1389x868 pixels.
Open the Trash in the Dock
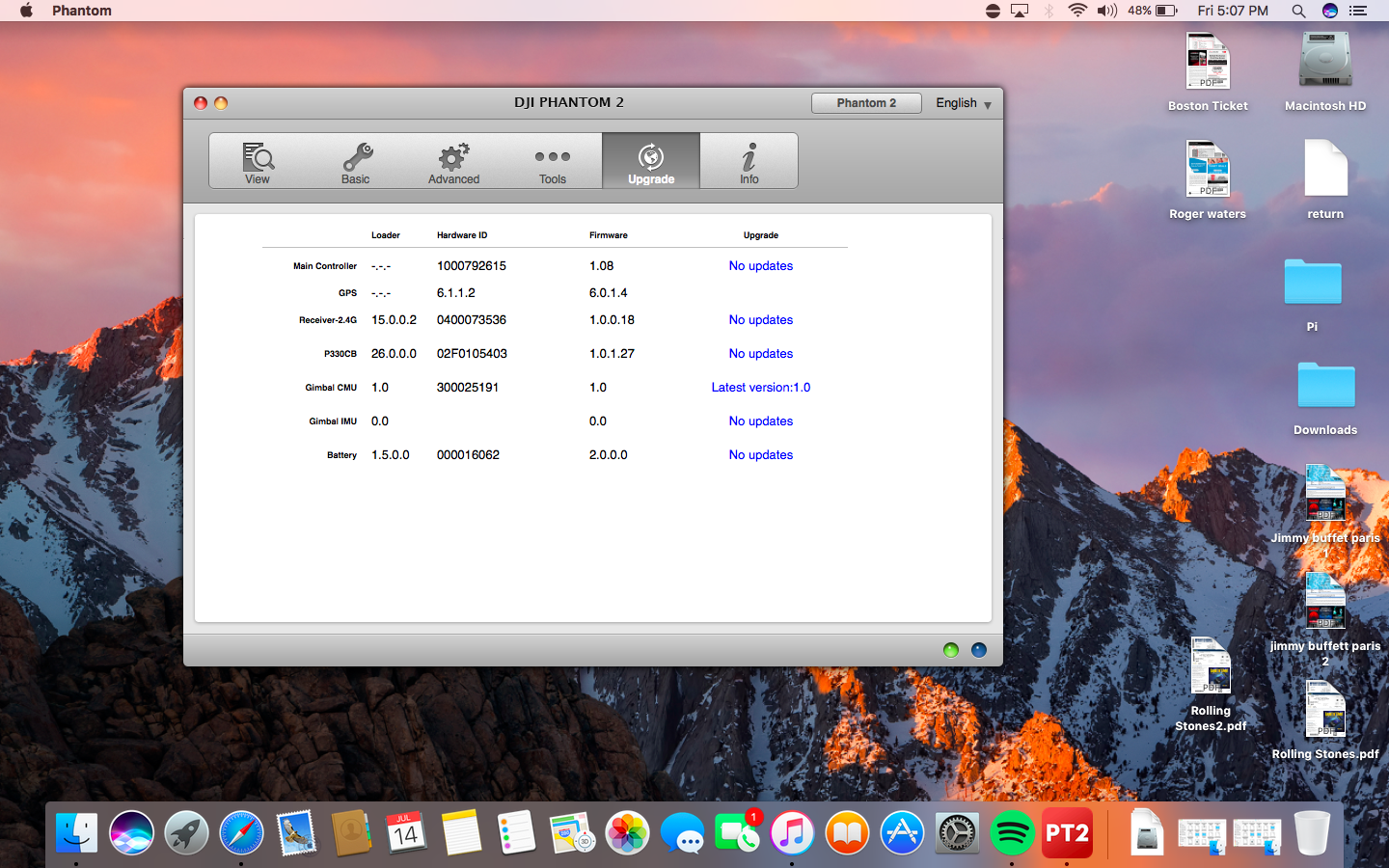point(1312,832)
